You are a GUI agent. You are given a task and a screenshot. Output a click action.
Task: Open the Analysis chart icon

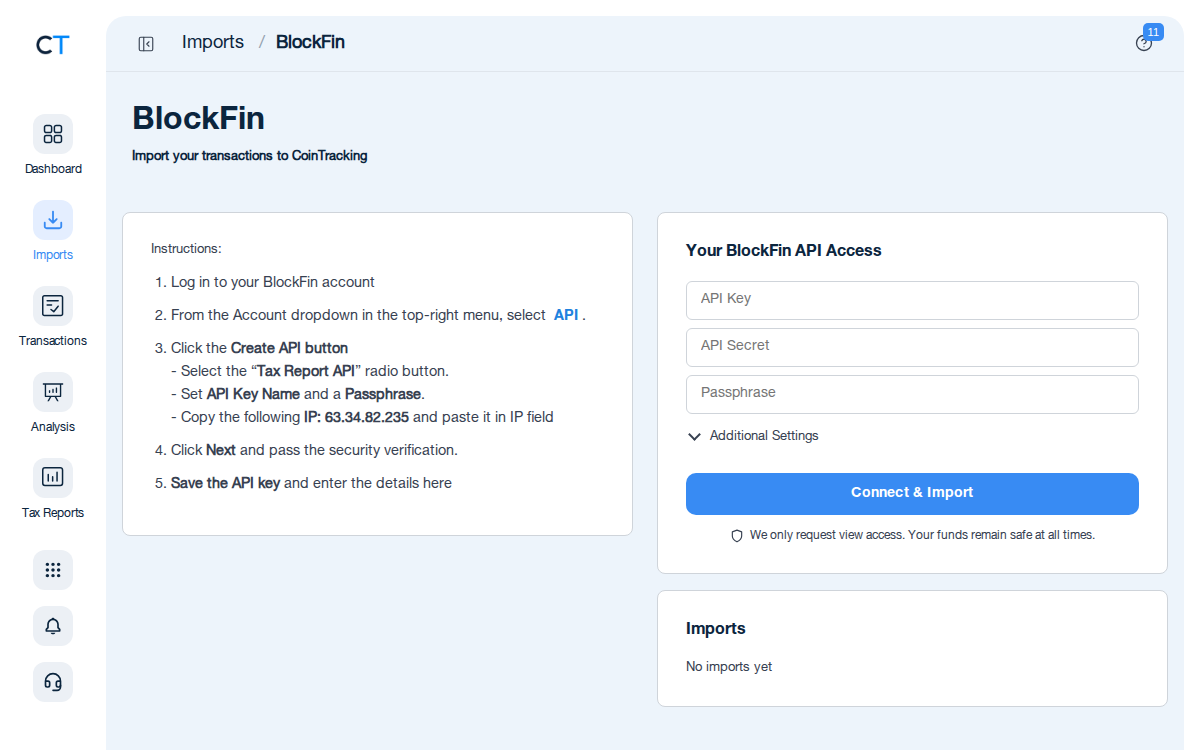(53, 392)
